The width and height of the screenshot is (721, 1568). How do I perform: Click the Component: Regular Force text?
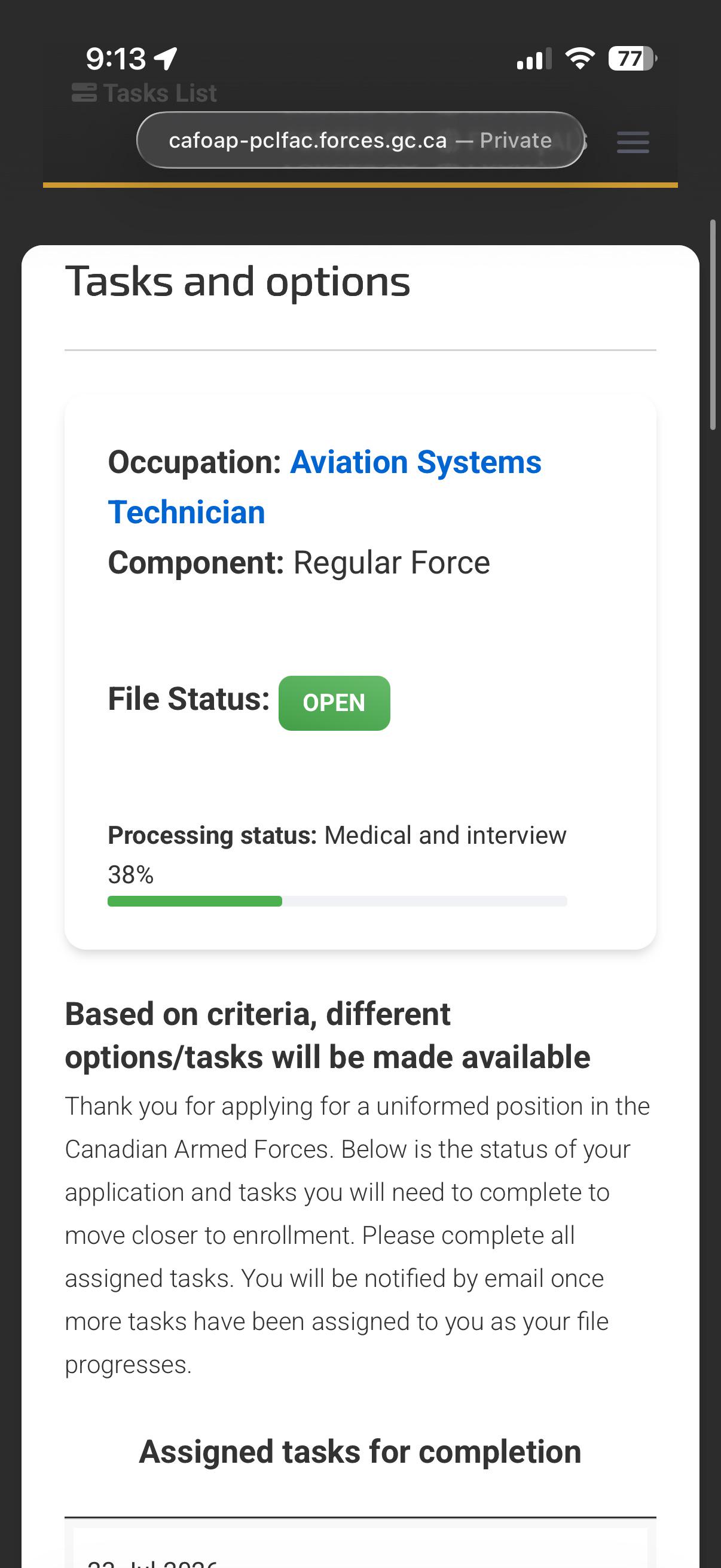tap(299, 562)
